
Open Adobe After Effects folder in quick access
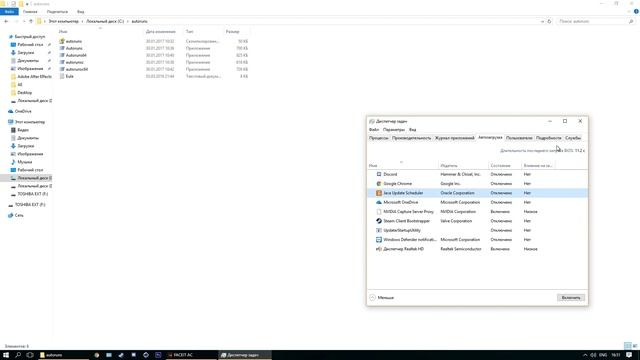point(34,77)
